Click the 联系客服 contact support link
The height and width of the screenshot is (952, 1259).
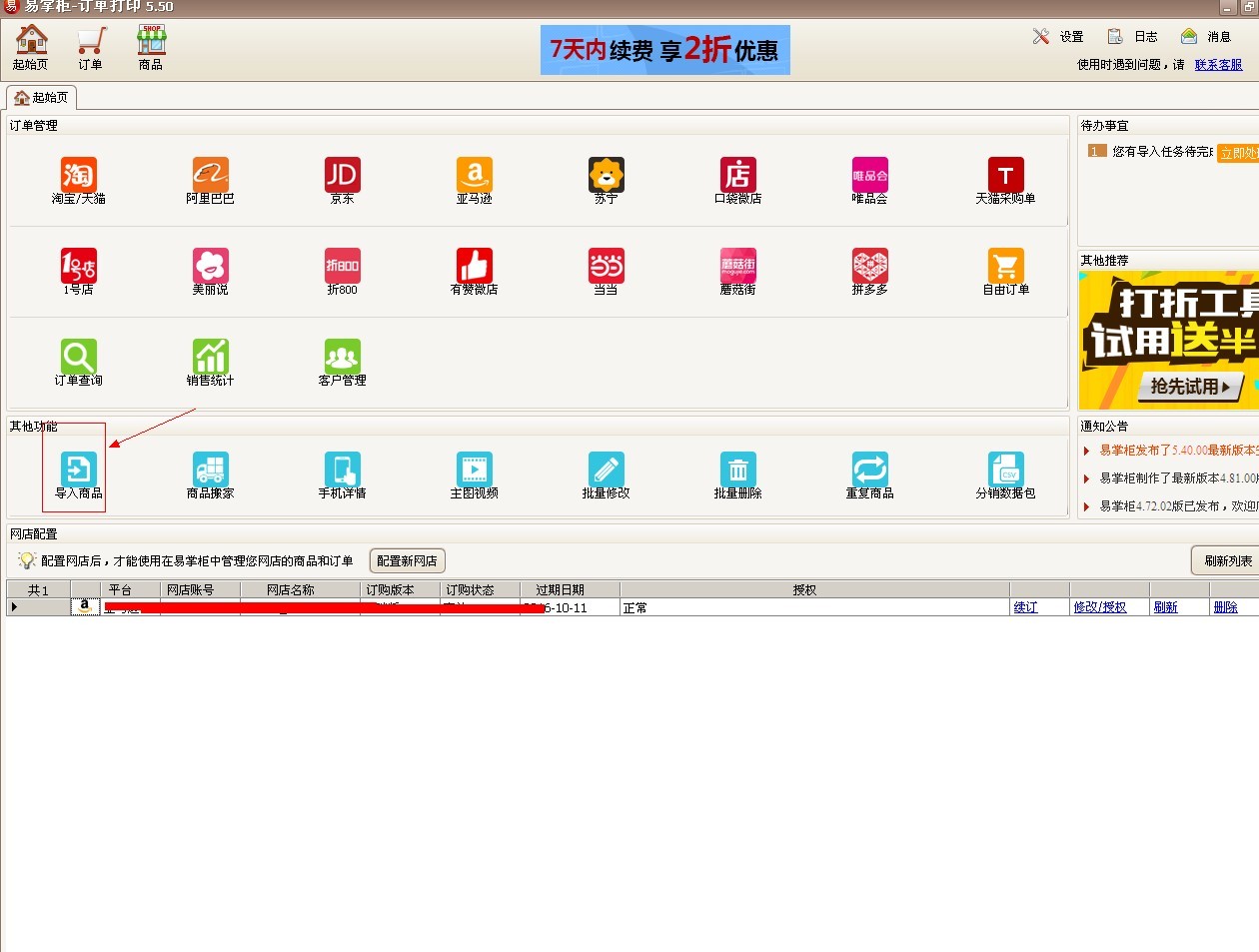[x=1218, y=65]
